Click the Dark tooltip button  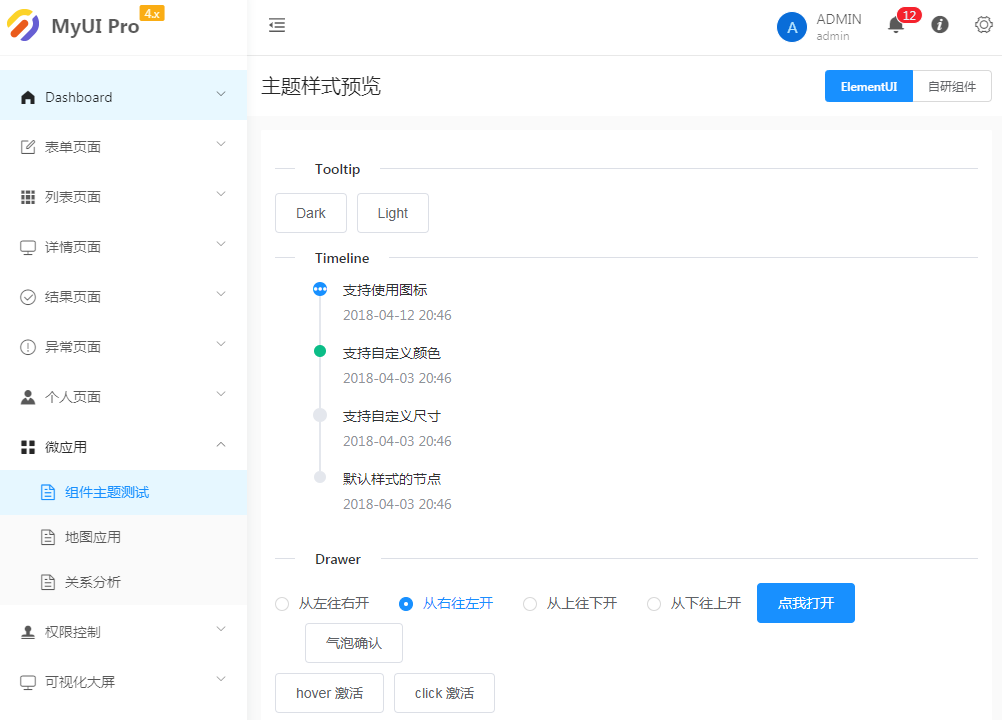click(x=311, y=213)
